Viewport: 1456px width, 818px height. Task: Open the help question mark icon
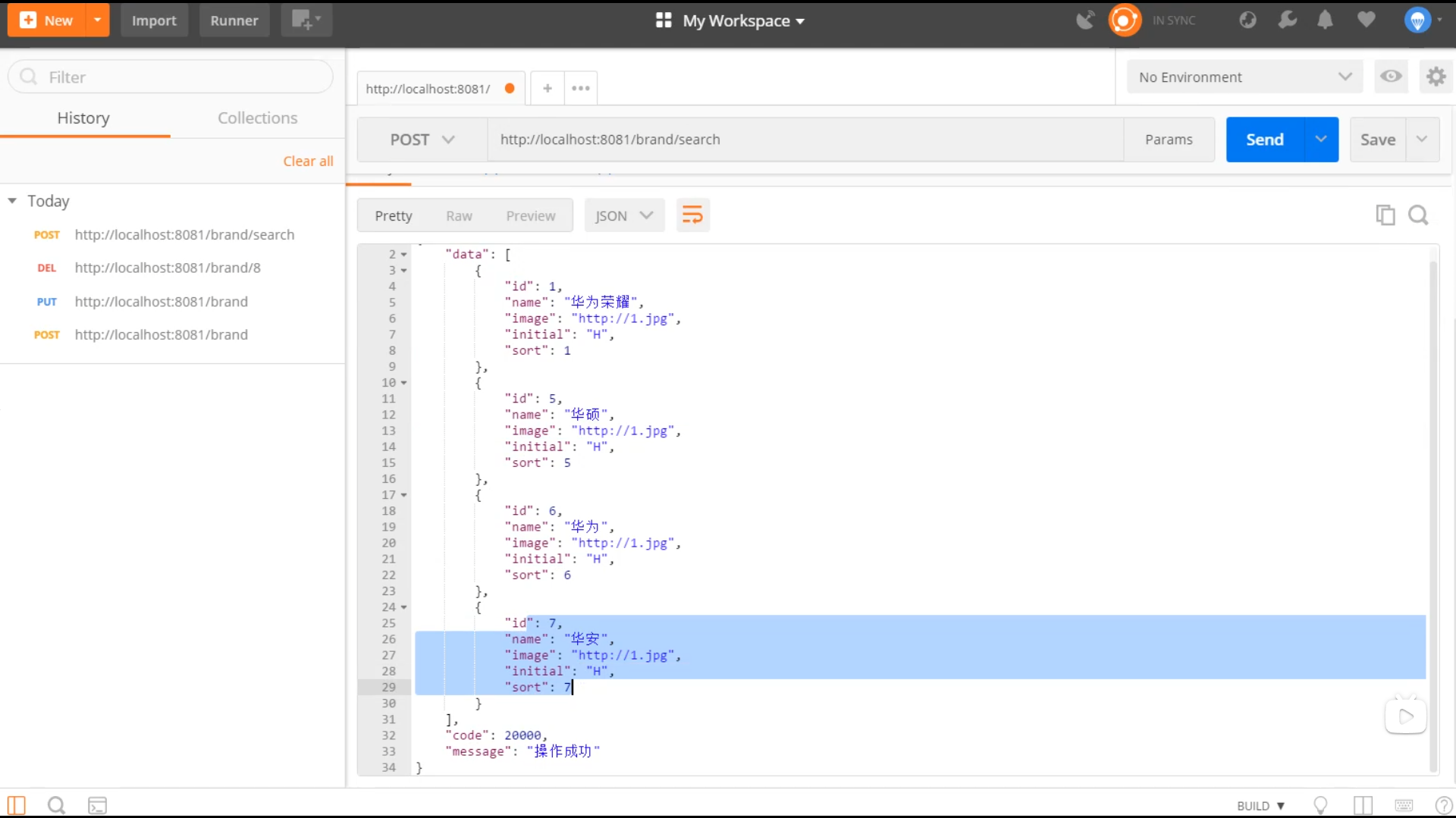click(1444, 805)
